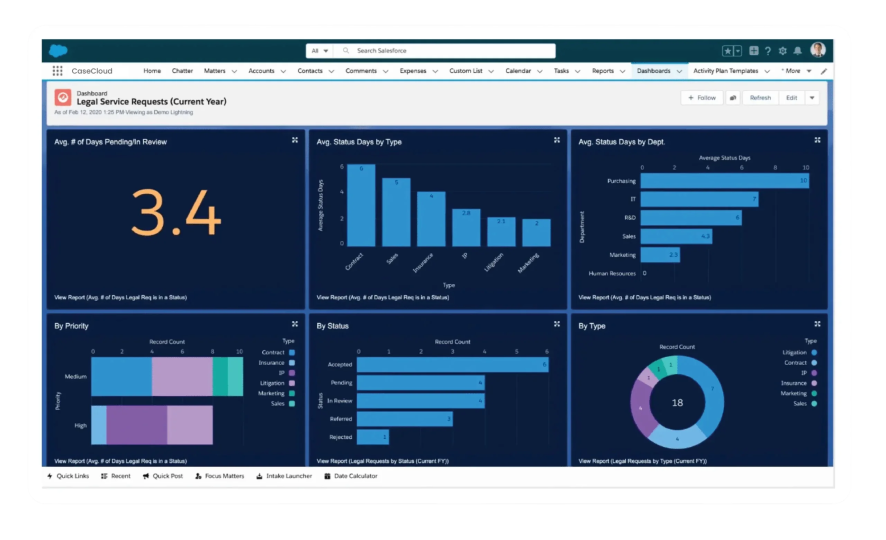Edit the navigation bar with pencil icon
886x540 pixels.
(x=824, y=71)
